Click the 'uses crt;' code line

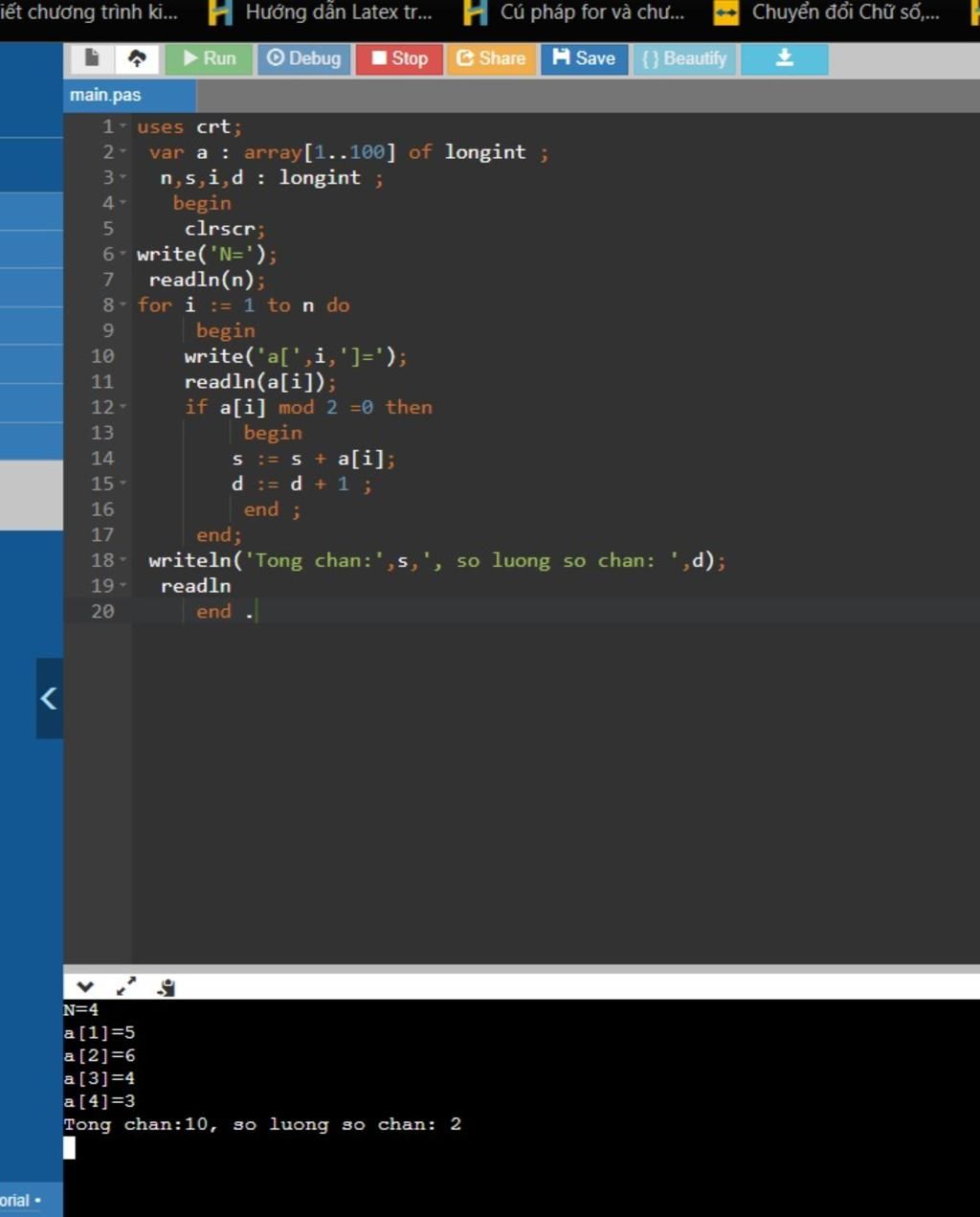(189, 126)
